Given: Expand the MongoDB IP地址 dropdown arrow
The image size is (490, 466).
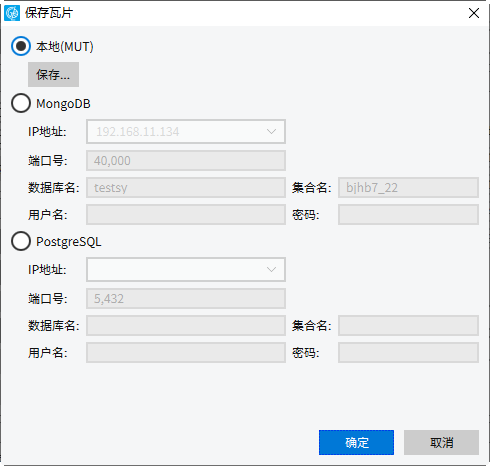Looking at the screenshot, I should click(271, 132).
